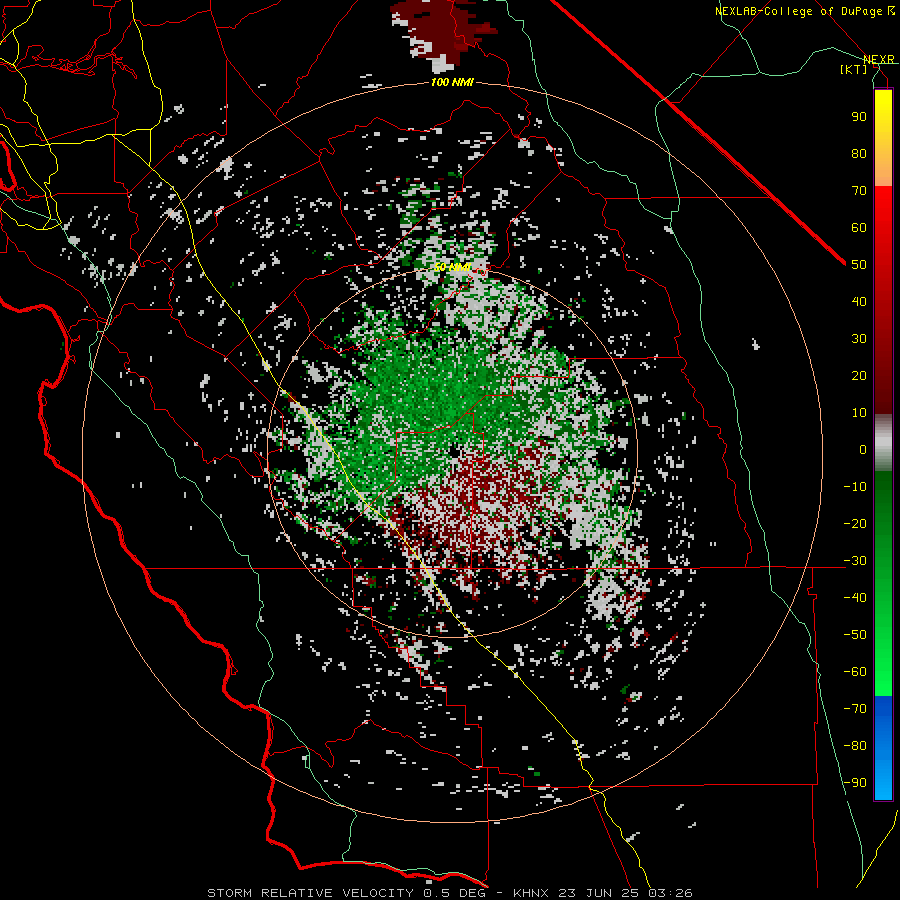The height and width of the screenshot is (900, 900).
Task: Pick the gray zero-velocity segment of the color bar
Action: click(x=883, y=443)
